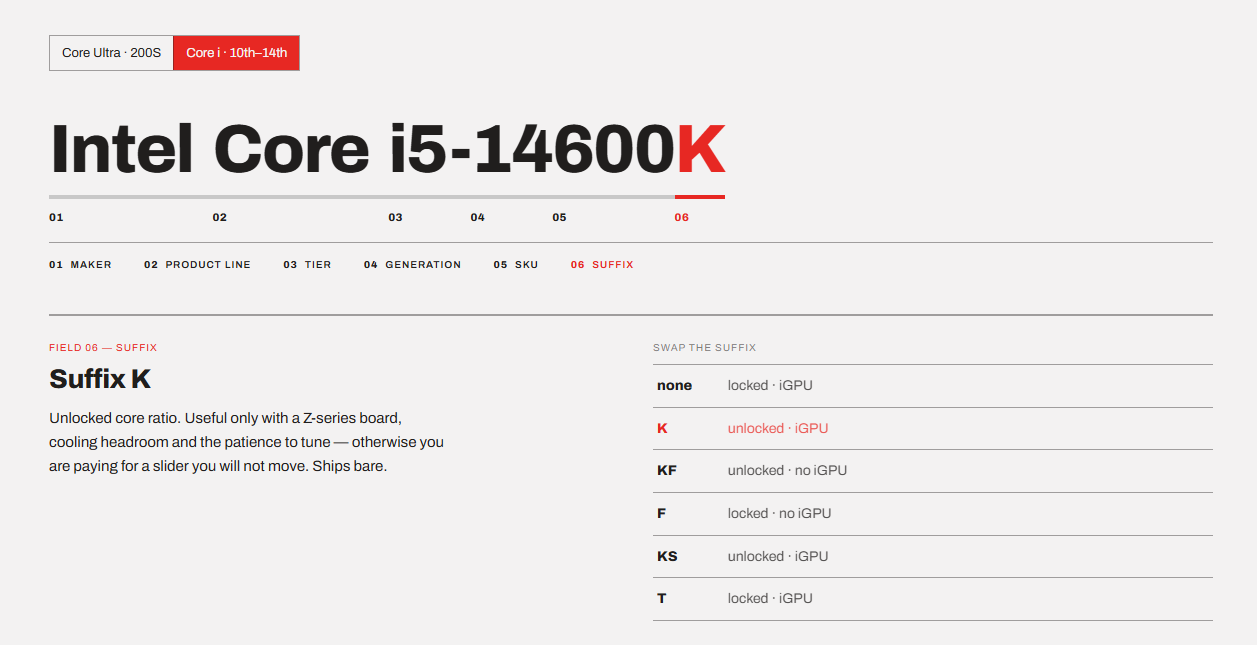The image size is (1257, 645).
Task: Click 'Intel' in the processor headline
Action: pos(121,149)
